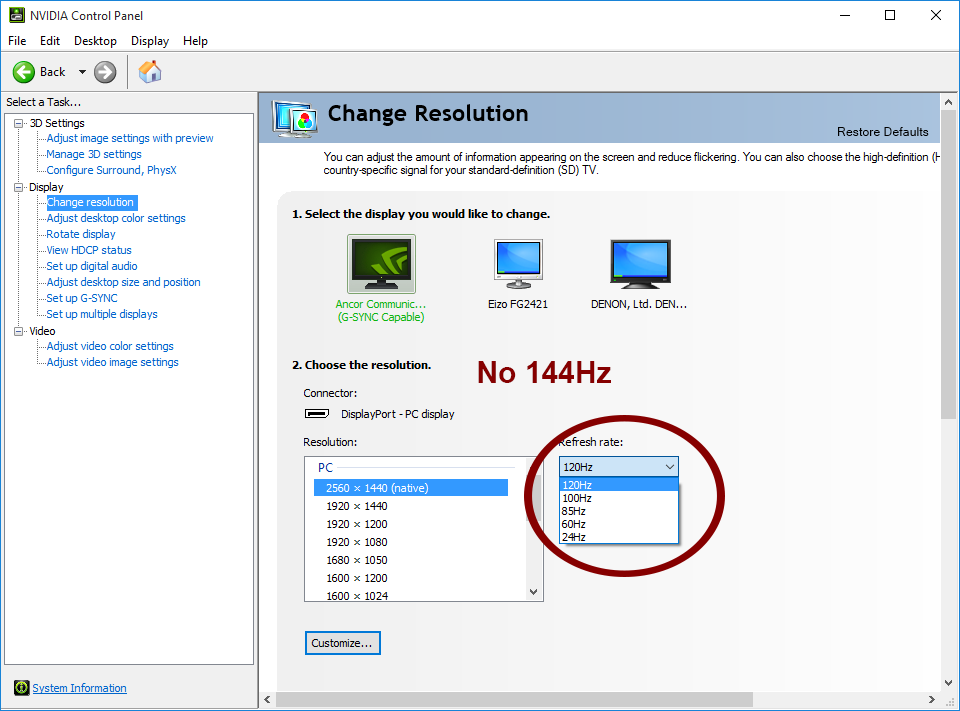Click the Customize... button

pos(342,643)
